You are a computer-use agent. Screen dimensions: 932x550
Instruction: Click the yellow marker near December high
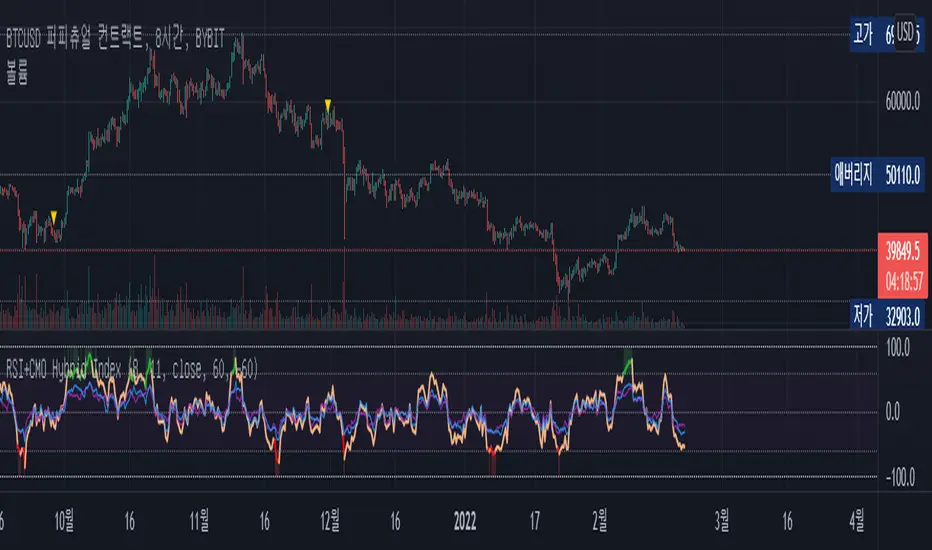(x=328, y=105)
